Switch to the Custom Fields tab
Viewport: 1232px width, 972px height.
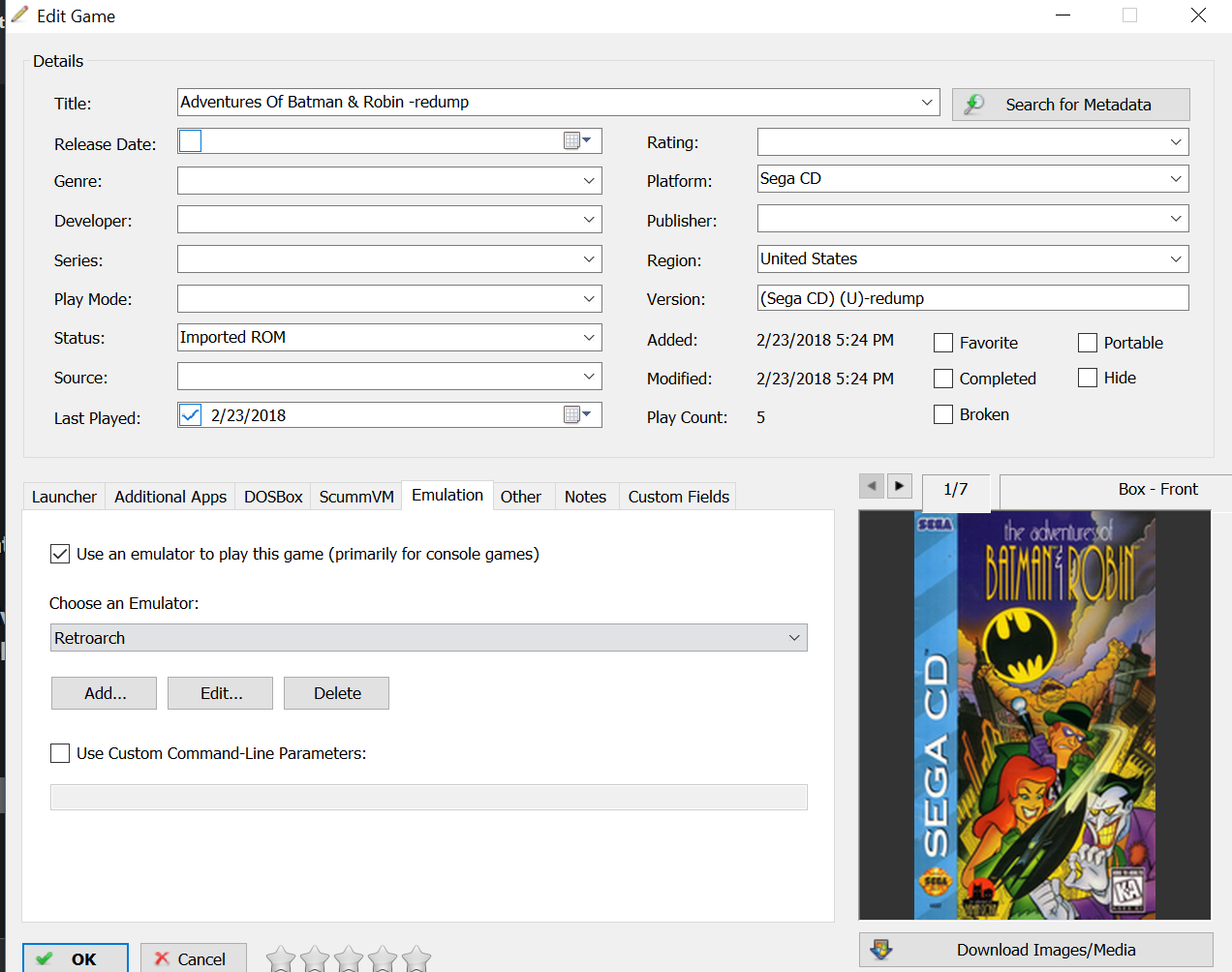point(679,497)
